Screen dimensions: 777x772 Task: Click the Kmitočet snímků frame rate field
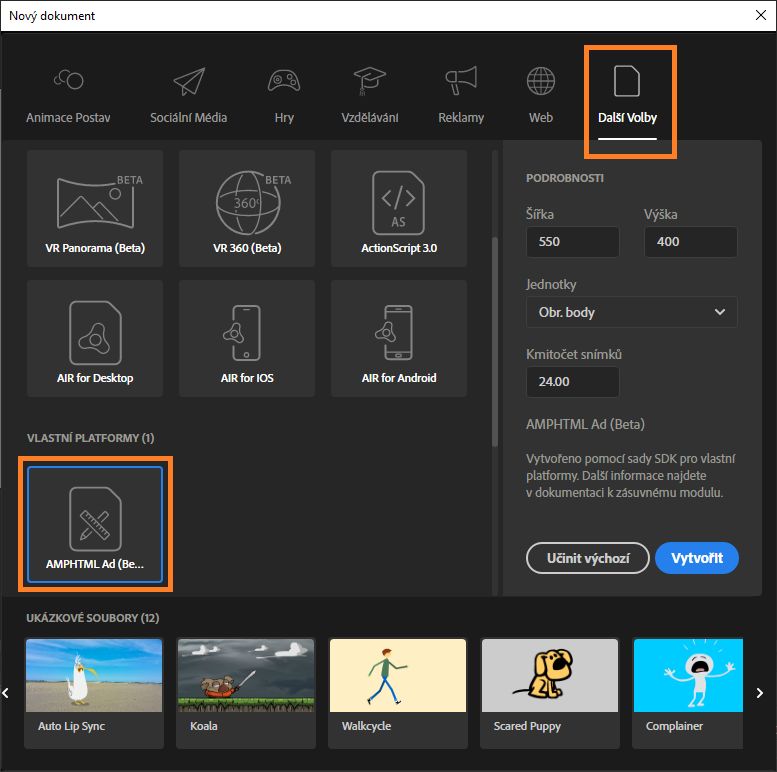[572, 382]
